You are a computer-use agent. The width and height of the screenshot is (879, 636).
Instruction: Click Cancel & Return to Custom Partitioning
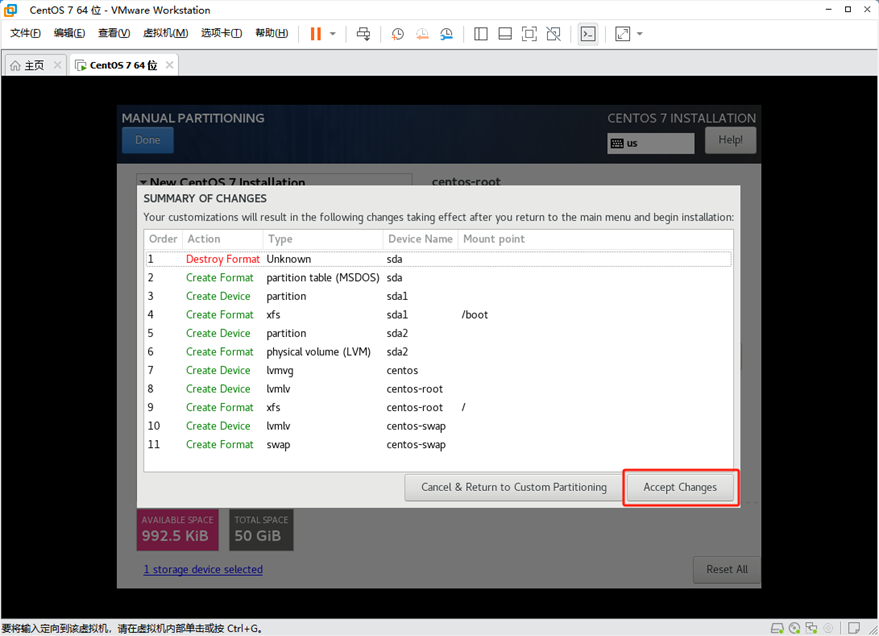tap(514, 488)
